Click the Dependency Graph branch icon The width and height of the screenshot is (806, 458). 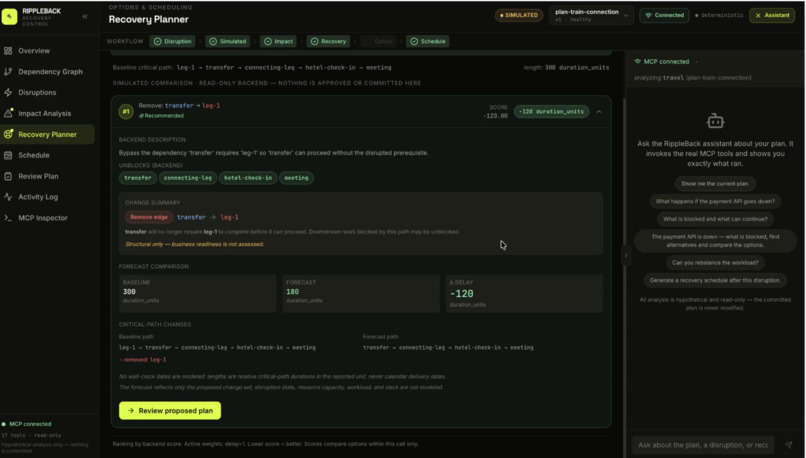(8, 71)
